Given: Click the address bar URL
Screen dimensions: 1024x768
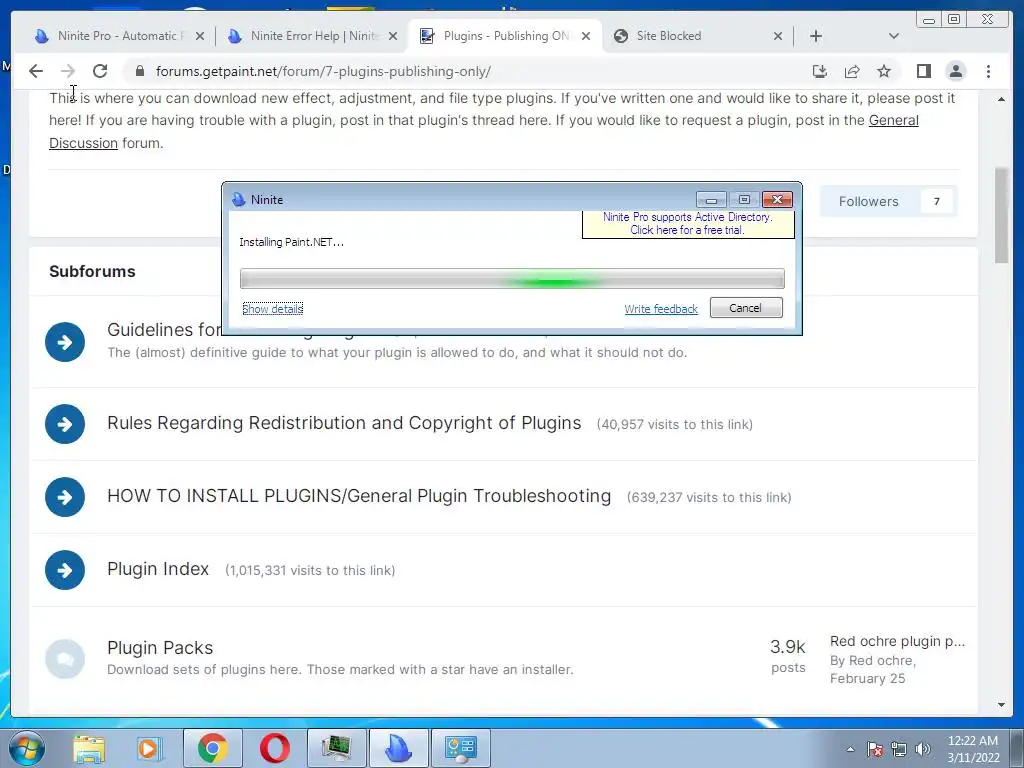Looking at the screenshot, I should [323, 71].
